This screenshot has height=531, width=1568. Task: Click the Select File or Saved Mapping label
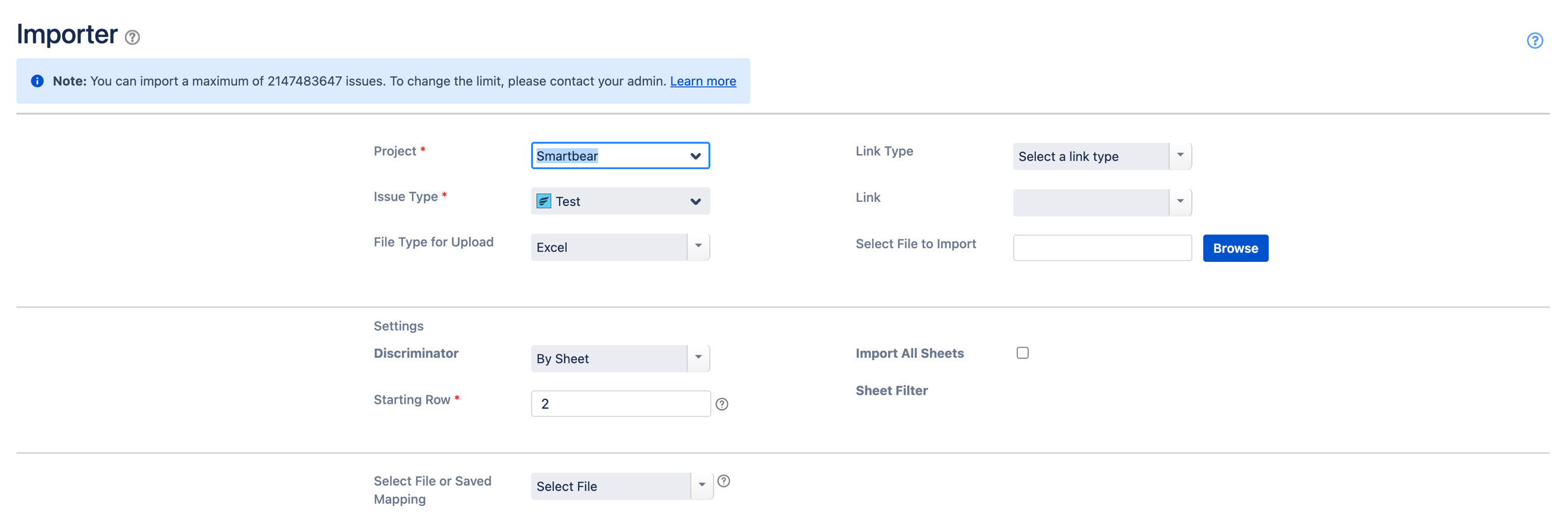[432, 489]
